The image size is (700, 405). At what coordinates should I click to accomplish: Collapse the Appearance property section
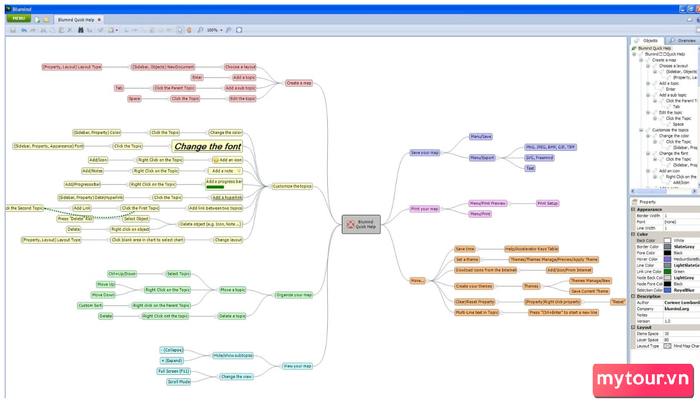coord(633,209)
